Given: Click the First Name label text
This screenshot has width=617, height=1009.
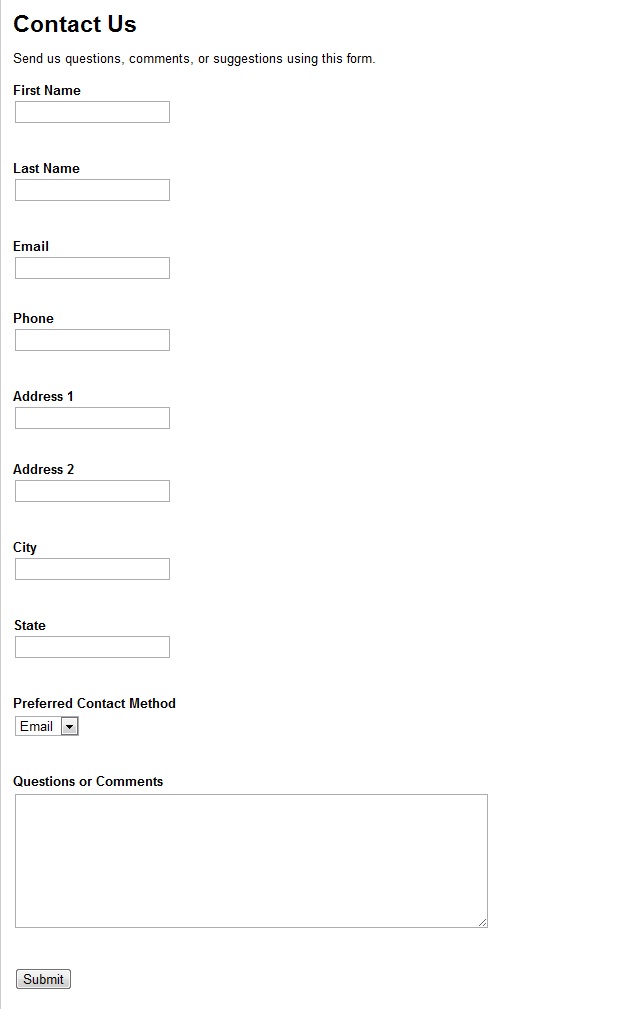Looking at the screenshot, I should pyautogui.click(x=46, y=90).
